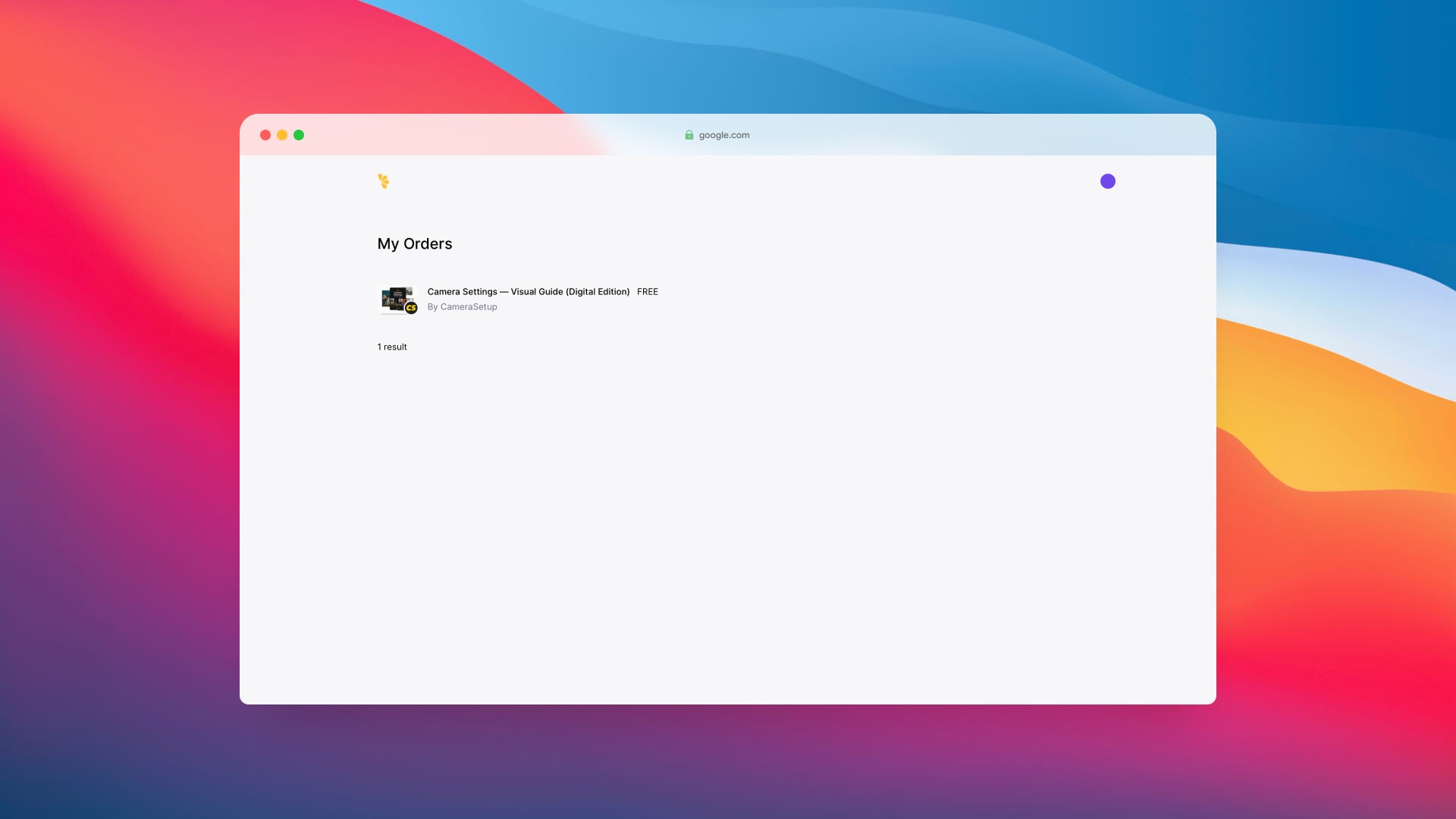This screenshot has height=819, width=1456.
Task: Click empty title bar area left of the URL
Action: point(493,135)
